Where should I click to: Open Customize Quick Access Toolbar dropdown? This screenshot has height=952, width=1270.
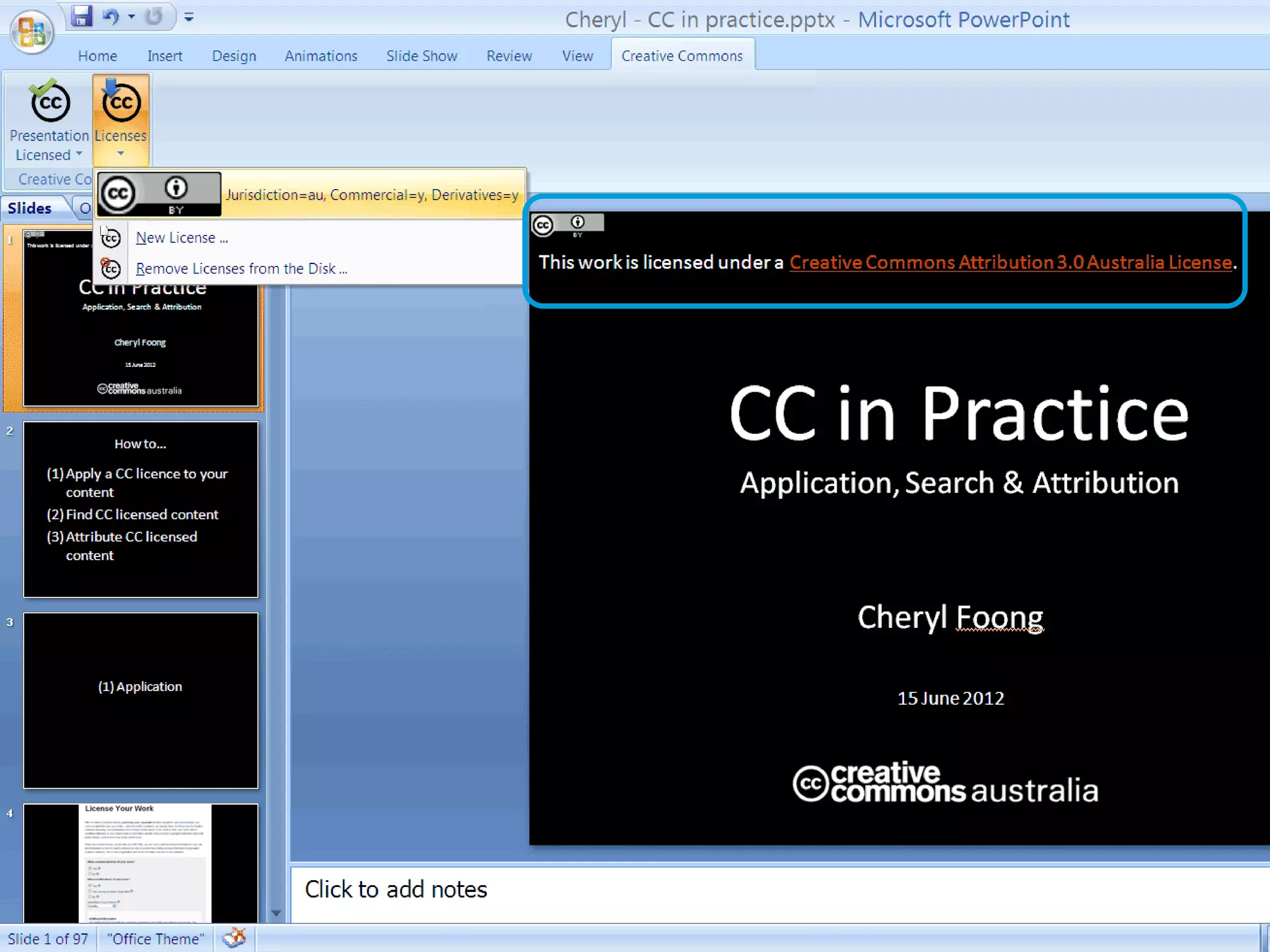pos(189,17)
